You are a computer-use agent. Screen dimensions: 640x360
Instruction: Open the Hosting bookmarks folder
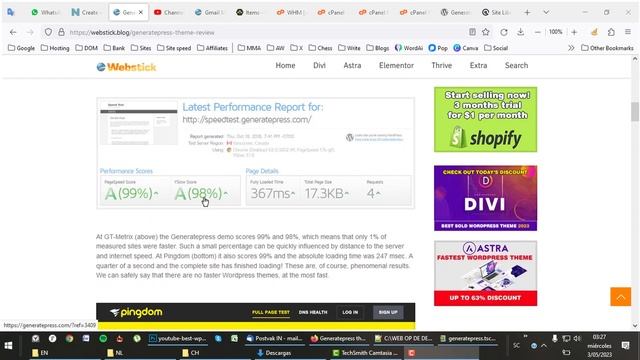pyautogui.click(x=55, y=48)
